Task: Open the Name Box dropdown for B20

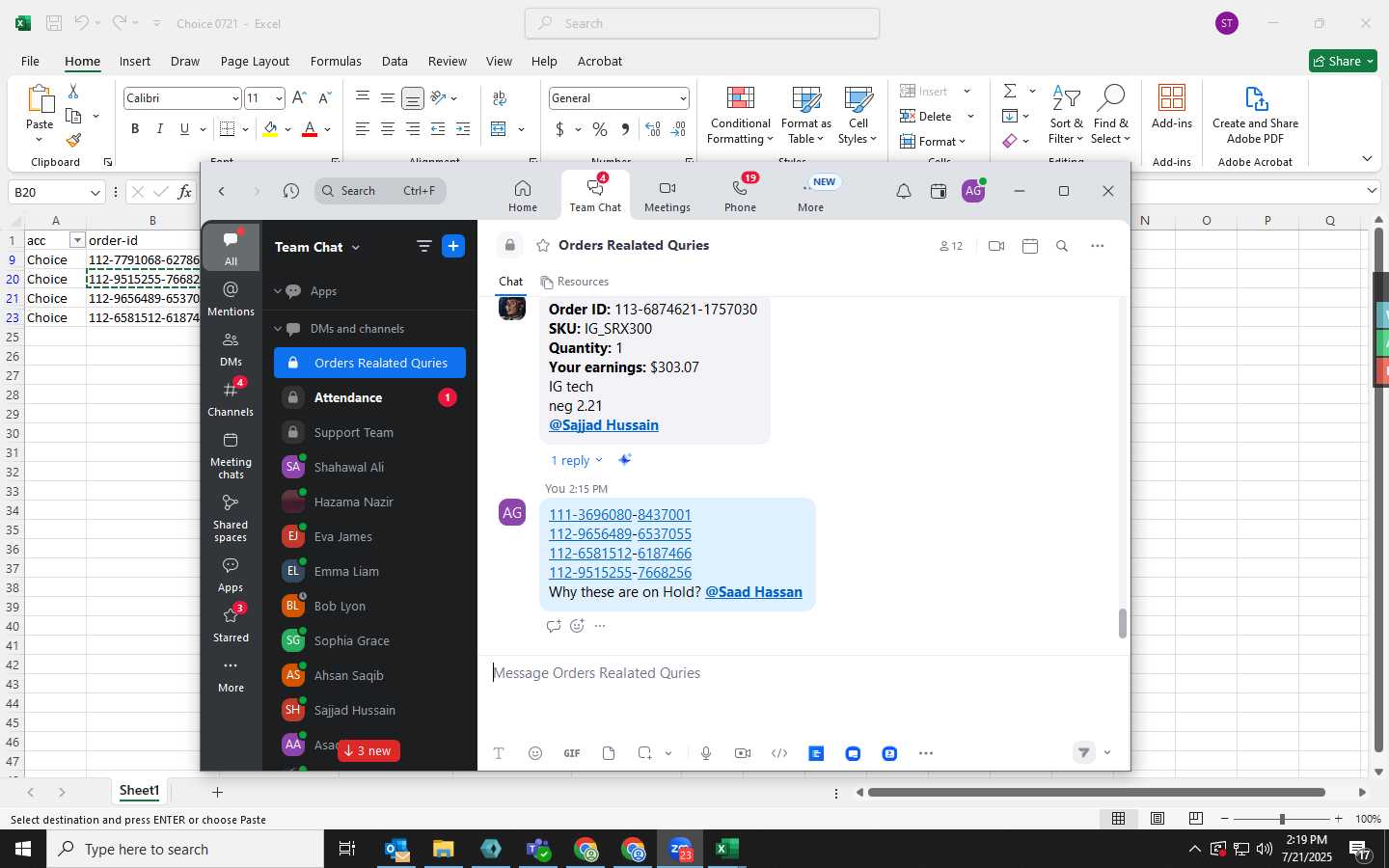Action: point(95,192)
